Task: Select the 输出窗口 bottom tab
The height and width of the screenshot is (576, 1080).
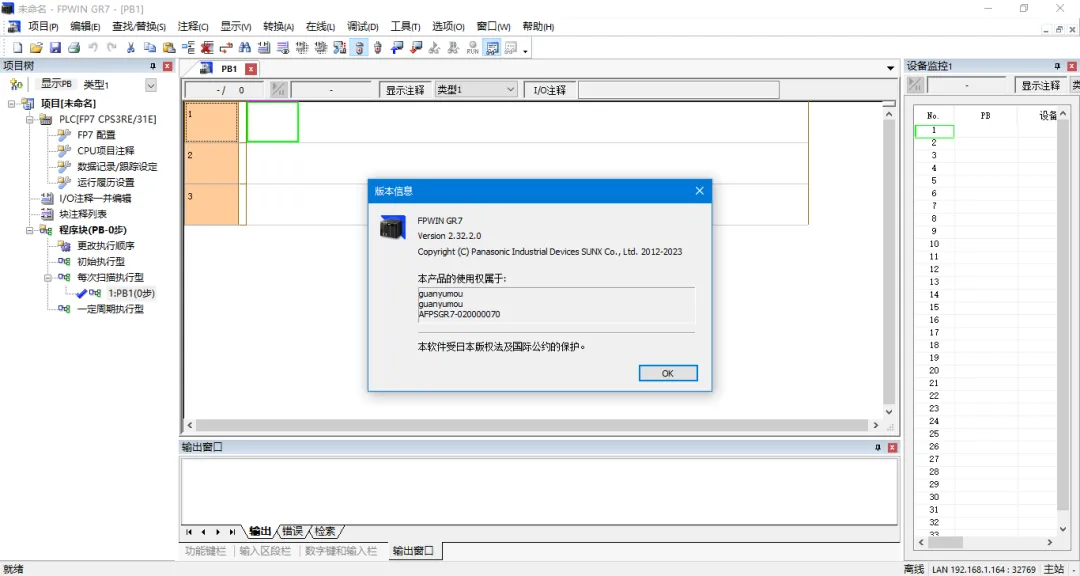Action: click(413, 551)
